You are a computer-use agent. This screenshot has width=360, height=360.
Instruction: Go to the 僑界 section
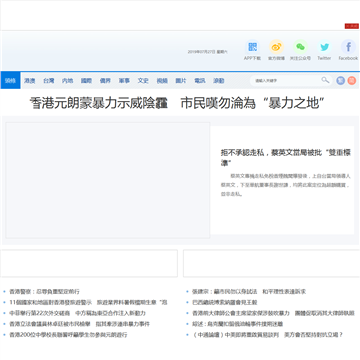pos(105,81)
